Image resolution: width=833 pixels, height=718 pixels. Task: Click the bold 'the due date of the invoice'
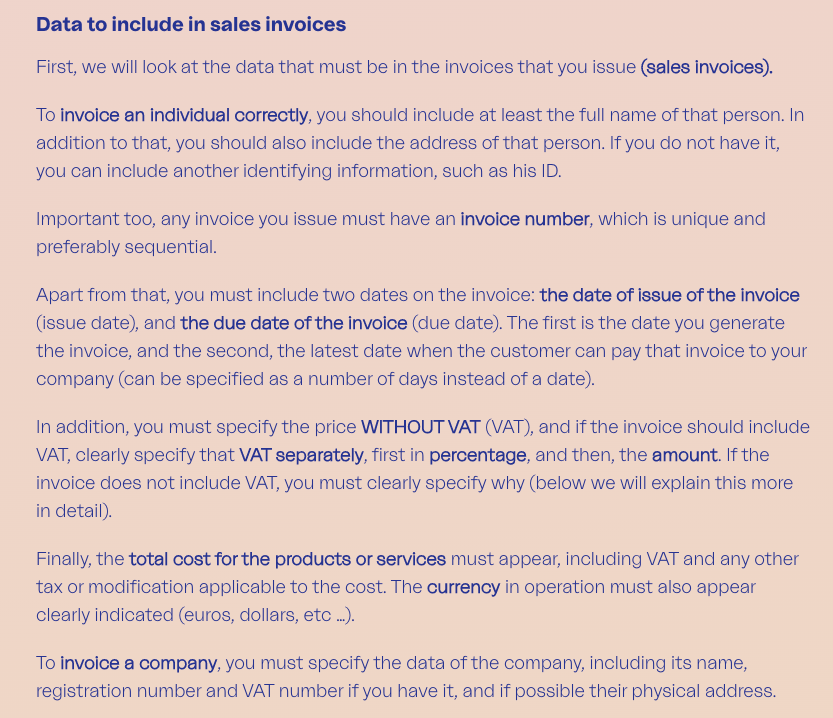[x=294, y=323]
